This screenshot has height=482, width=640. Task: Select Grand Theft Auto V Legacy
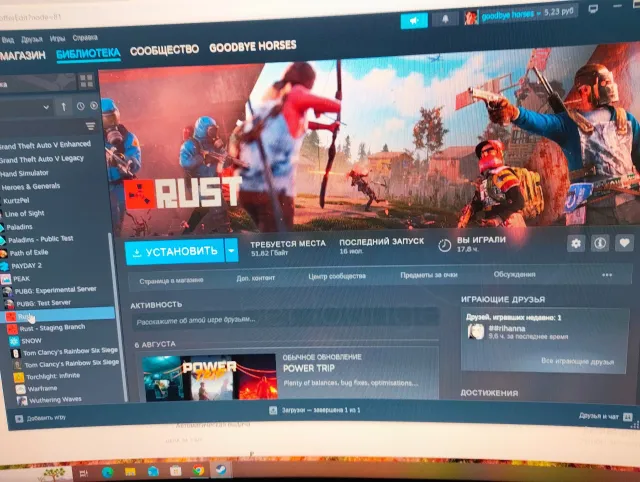(42, 159)
